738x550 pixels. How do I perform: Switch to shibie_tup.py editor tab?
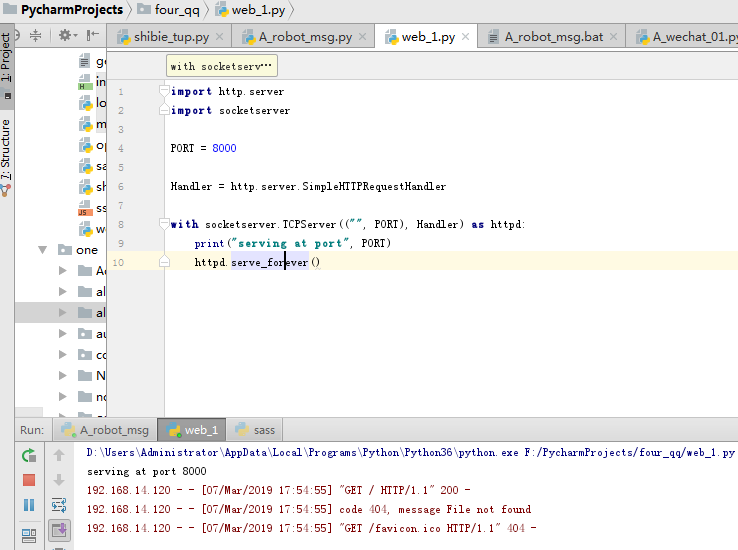pos(171,37)
